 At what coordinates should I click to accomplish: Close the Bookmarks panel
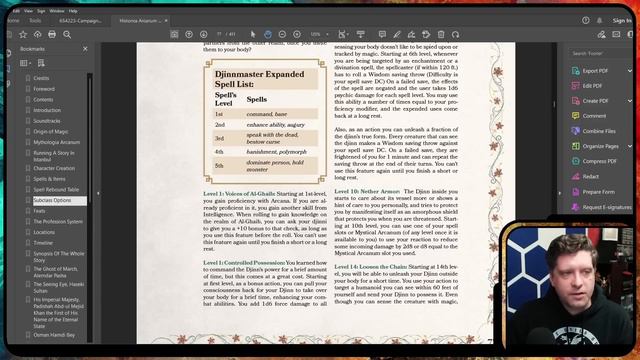coord(85,49)
